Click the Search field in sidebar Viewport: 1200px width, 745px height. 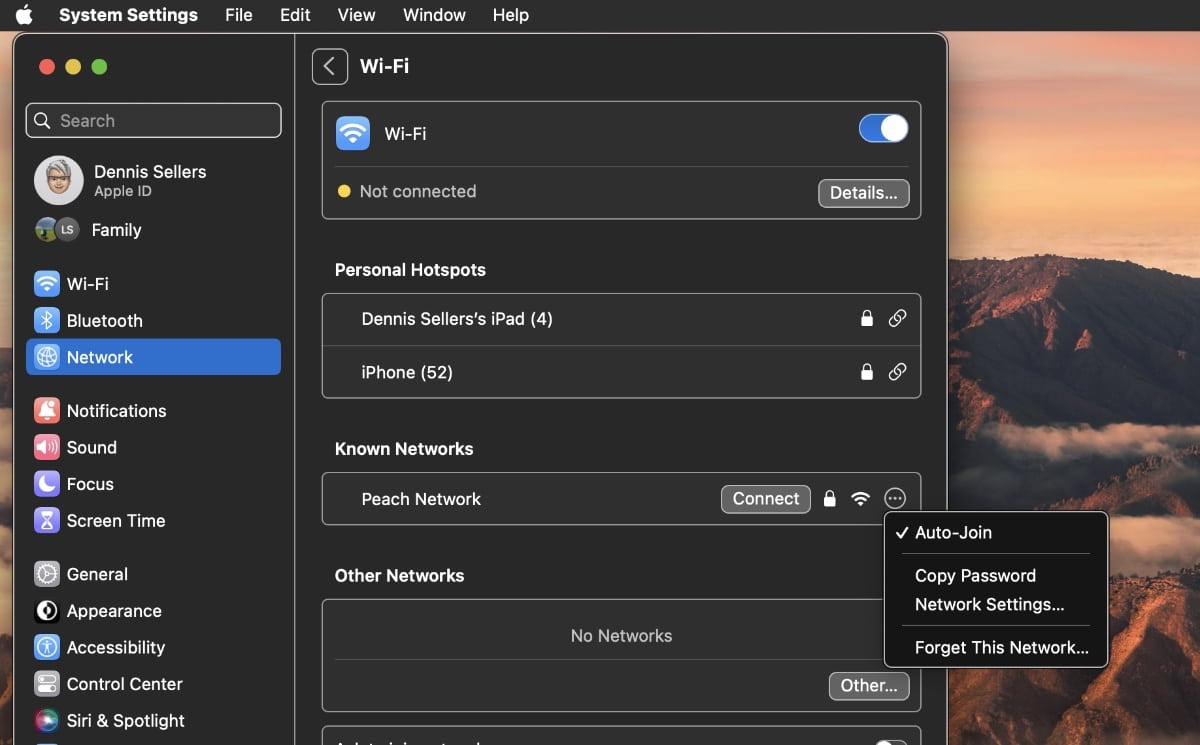point(154,120)
